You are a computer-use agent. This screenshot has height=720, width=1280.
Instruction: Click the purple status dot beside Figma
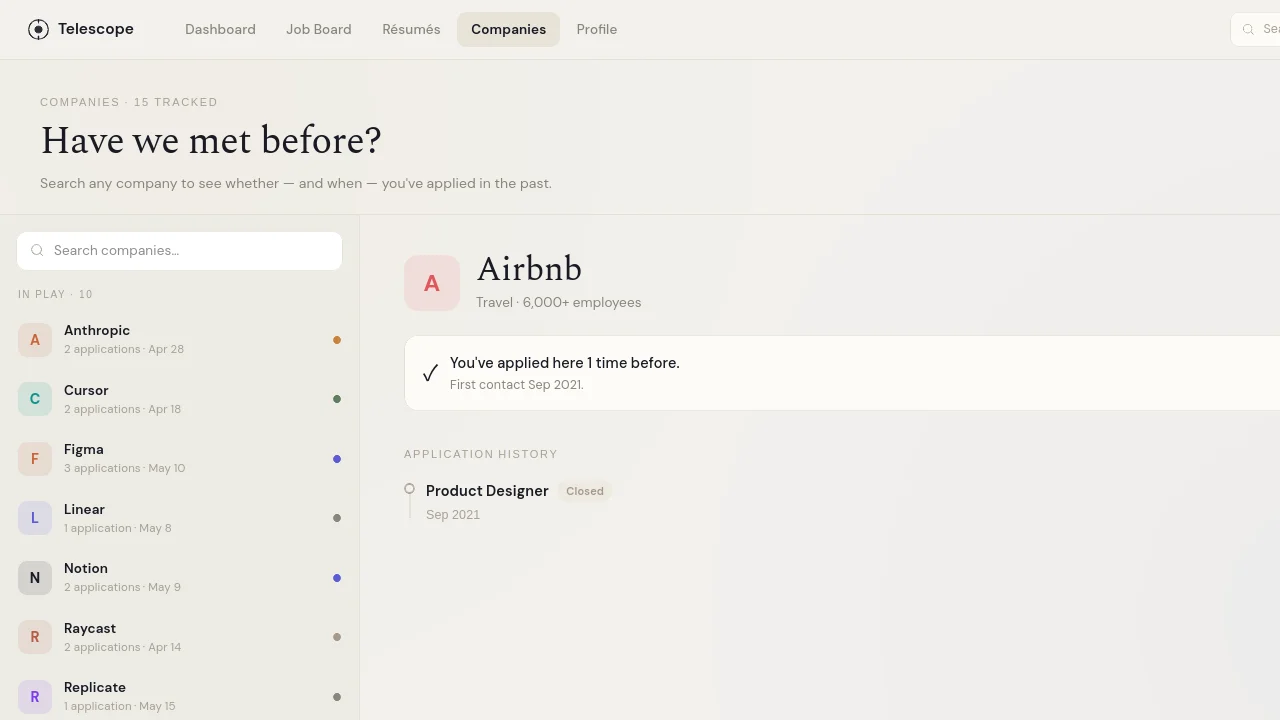(x=337, y=459)
